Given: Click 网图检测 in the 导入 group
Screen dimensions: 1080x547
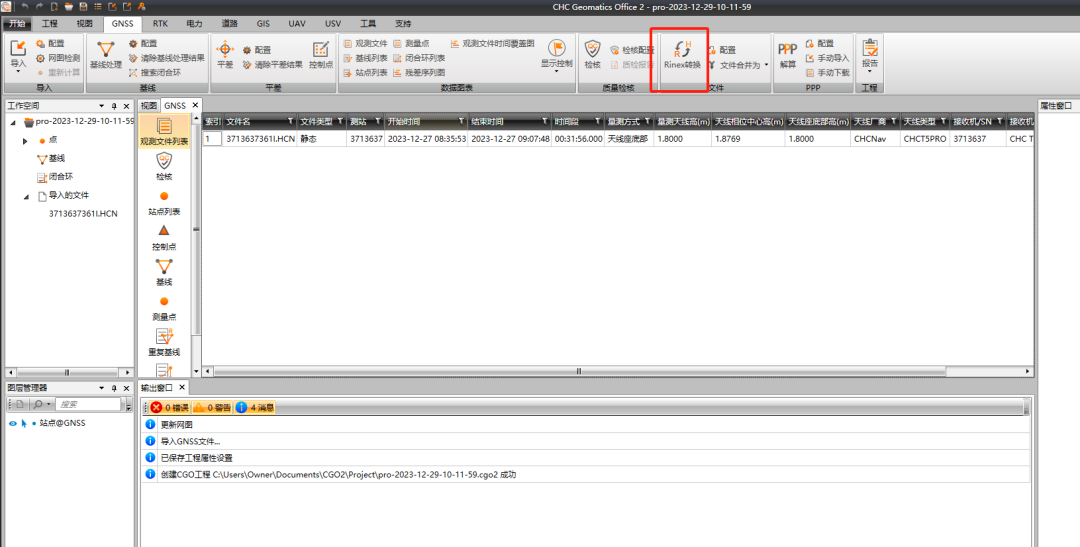Looking at the screenshot, I should point(59,58).
